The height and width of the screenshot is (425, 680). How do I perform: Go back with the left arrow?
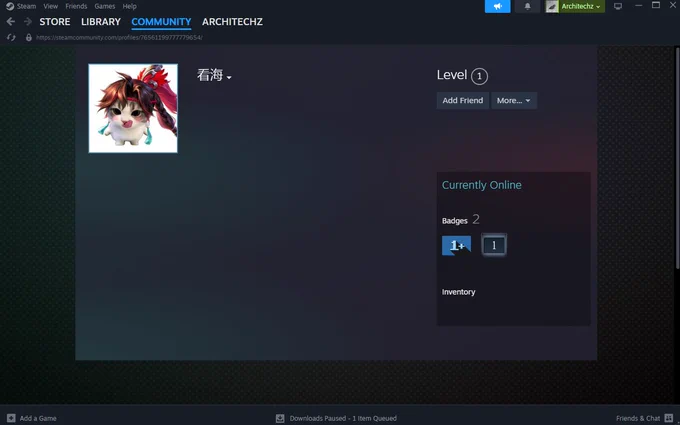pyautogui.click(x=11, y=22)
